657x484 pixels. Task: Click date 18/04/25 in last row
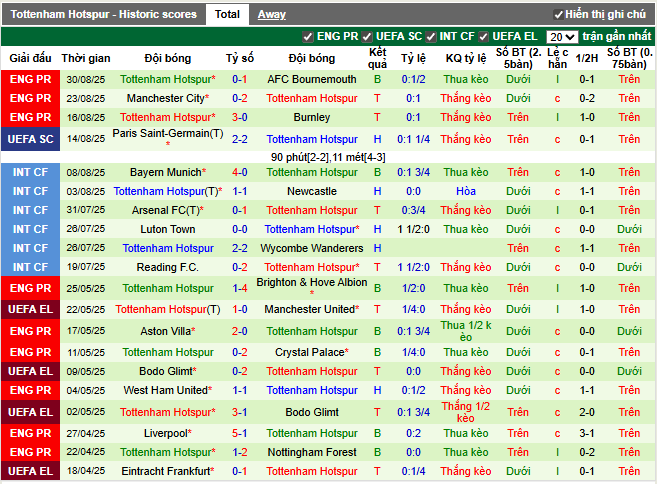(x=86, y=471)
